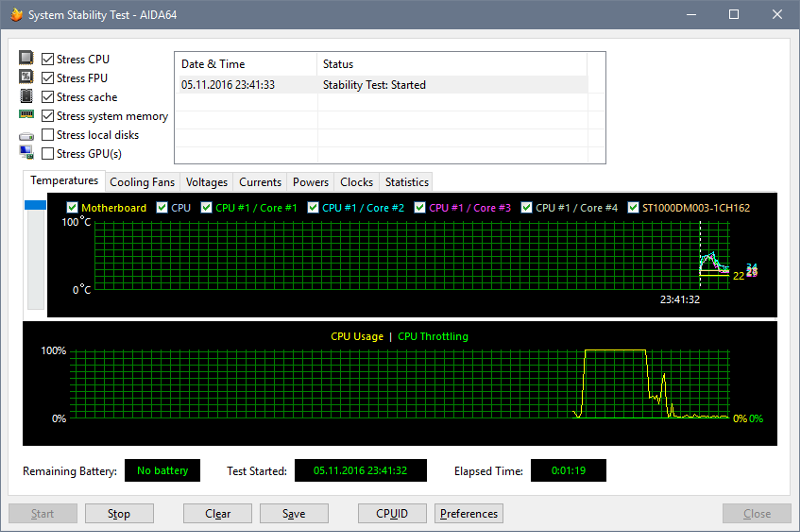Toggle CPU #1 / Core #3 temperature checkbox
The height and width of the screenshot is (532, 800).
419,208
